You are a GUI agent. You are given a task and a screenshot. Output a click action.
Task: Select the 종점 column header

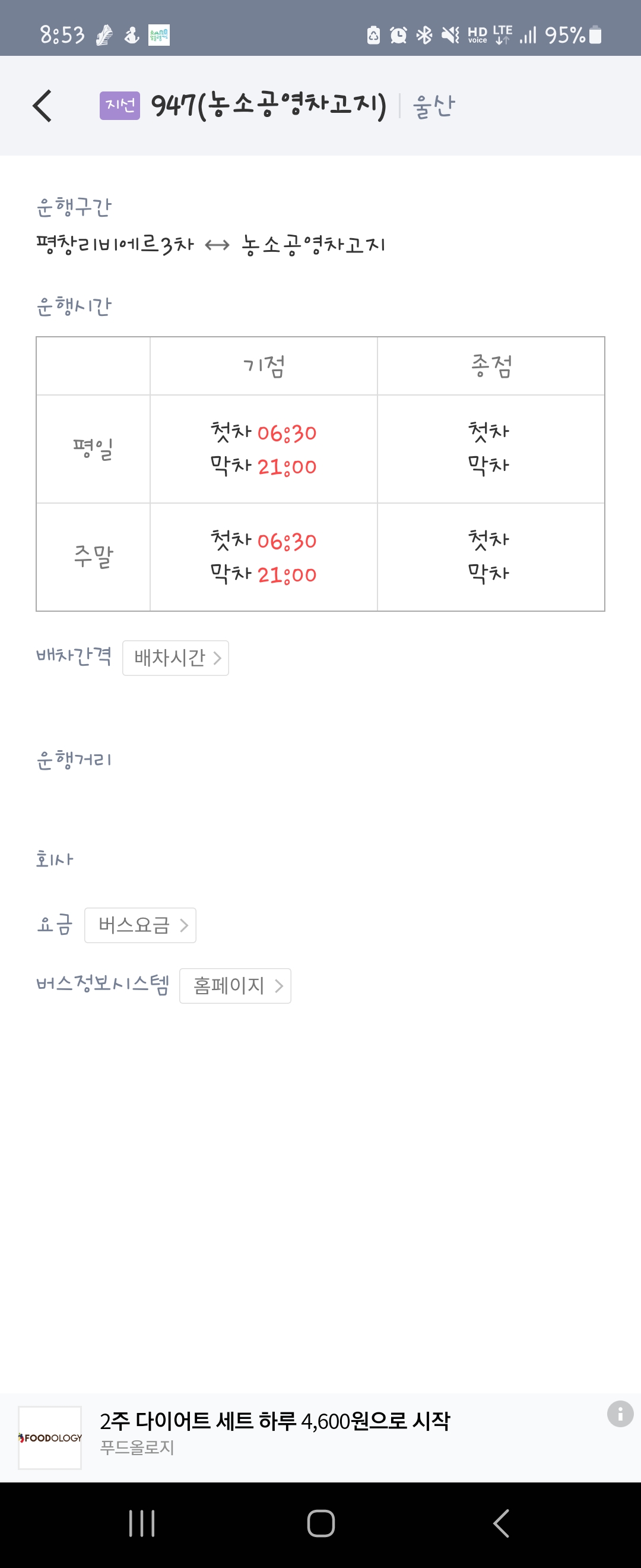pyautogui.click(x=491, y=366)
